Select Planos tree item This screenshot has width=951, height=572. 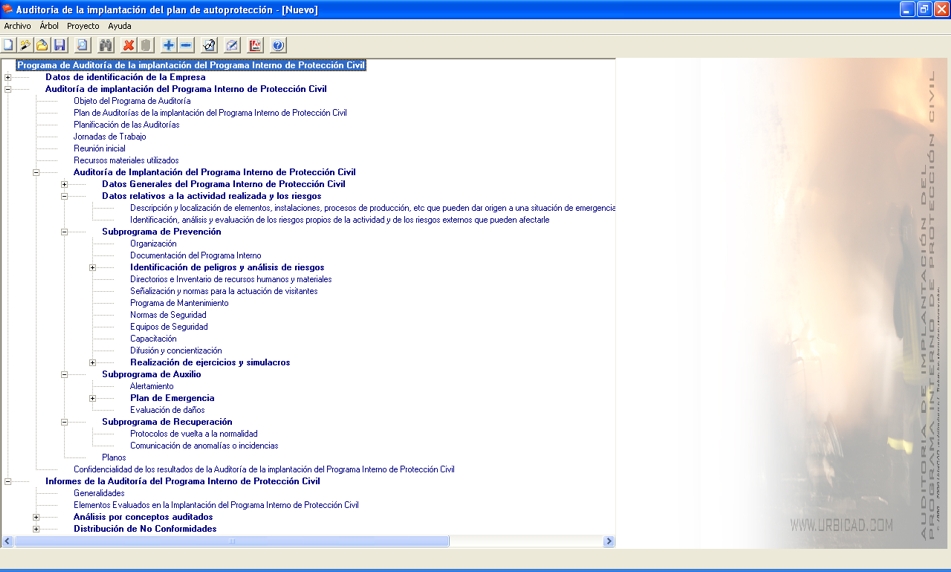[114, 457]
